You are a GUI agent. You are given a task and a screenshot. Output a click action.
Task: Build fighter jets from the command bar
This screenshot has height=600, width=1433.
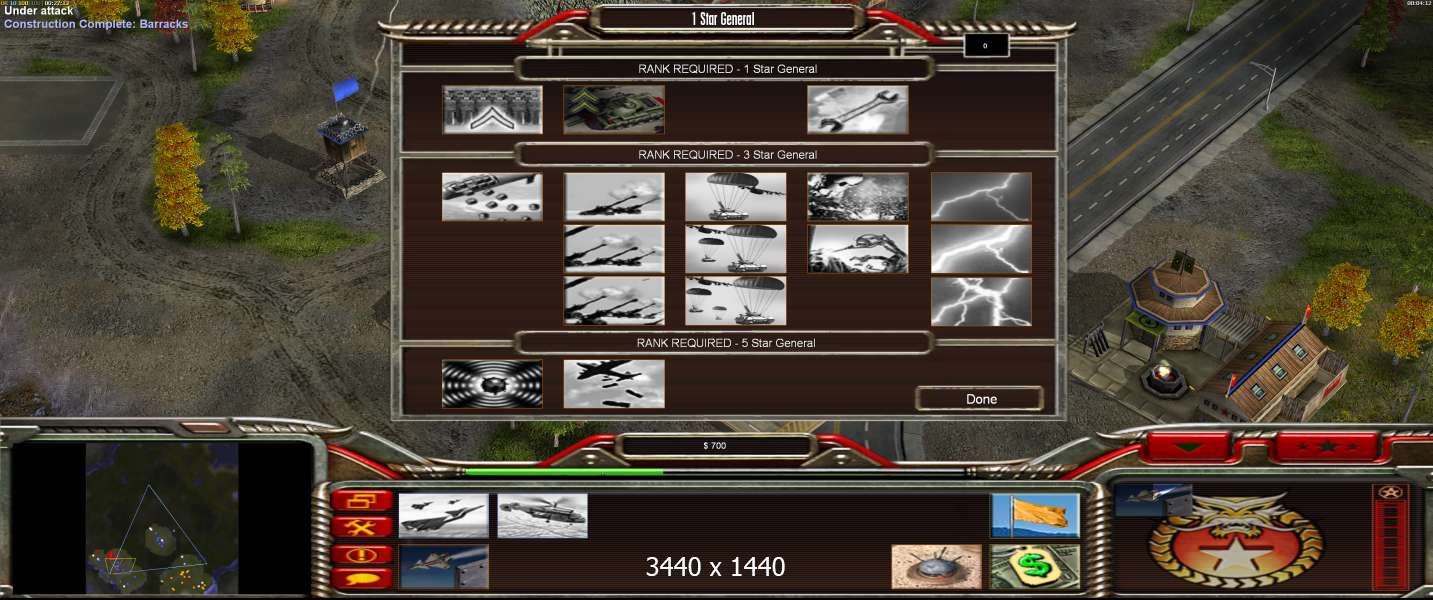443,515
